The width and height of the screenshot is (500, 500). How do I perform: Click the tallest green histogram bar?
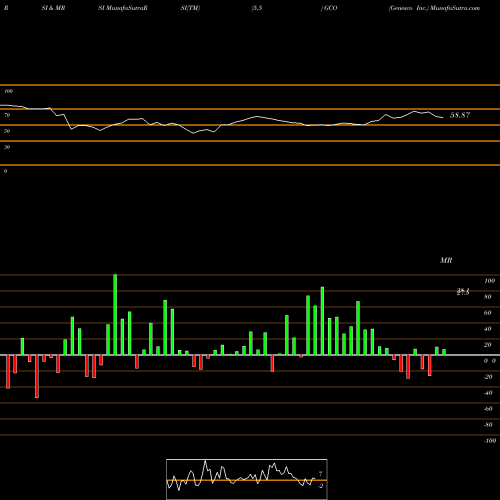coord(115,315)
